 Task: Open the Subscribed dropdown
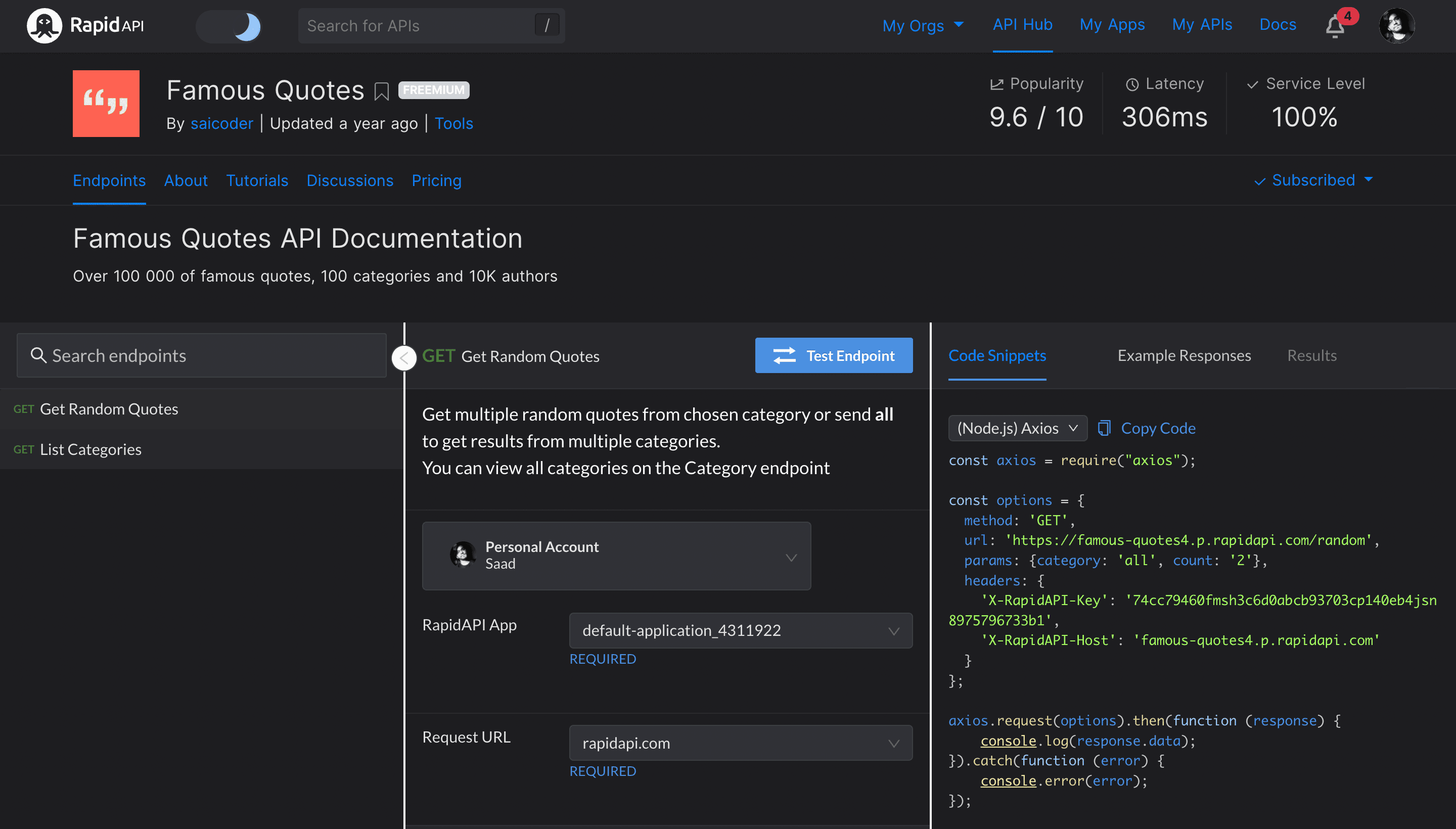pyautogui.click(x=1313, y=180)
